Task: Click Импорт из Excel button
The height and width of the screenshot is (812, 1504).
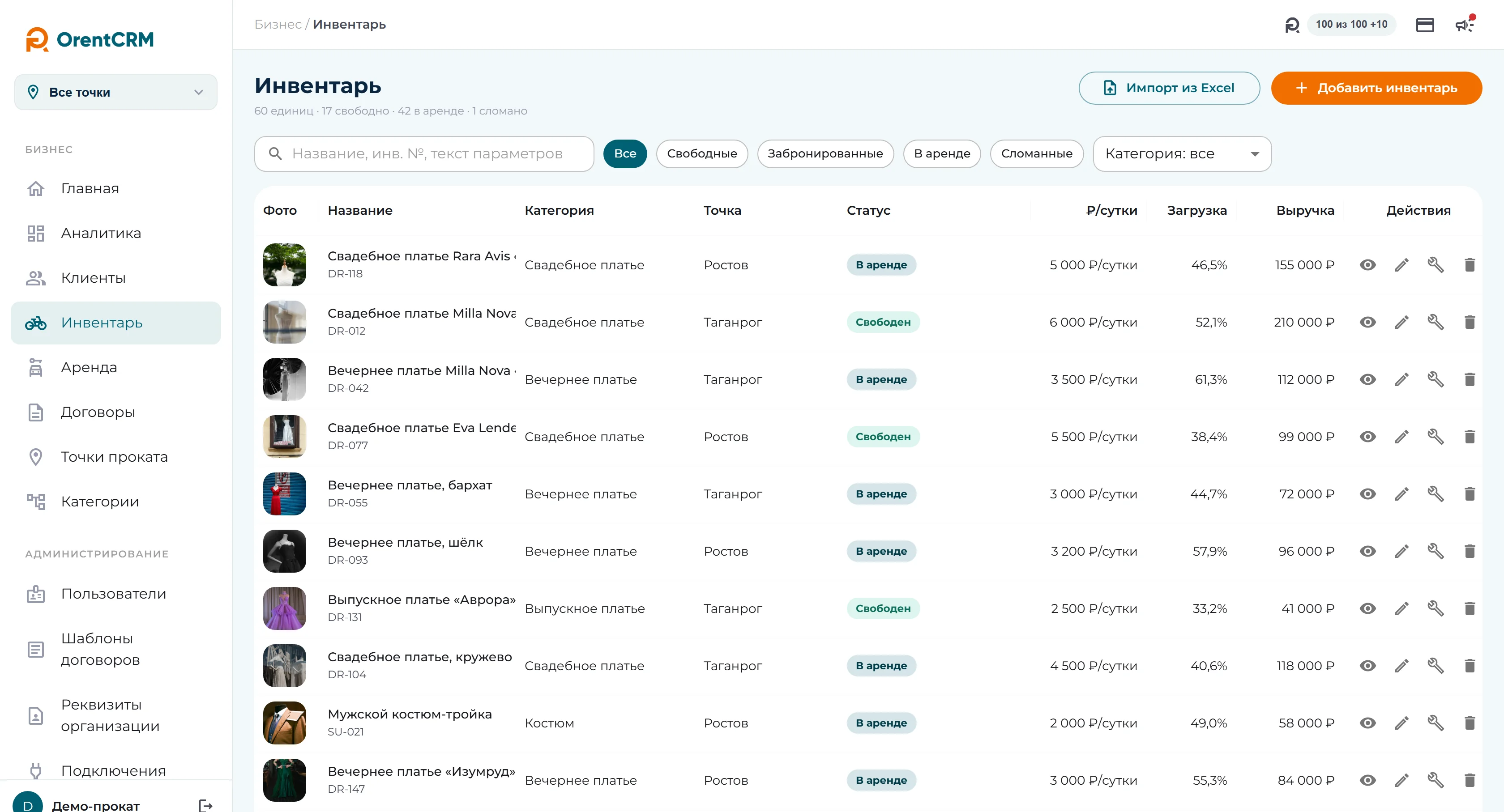Action: [x=1169, y=88]
